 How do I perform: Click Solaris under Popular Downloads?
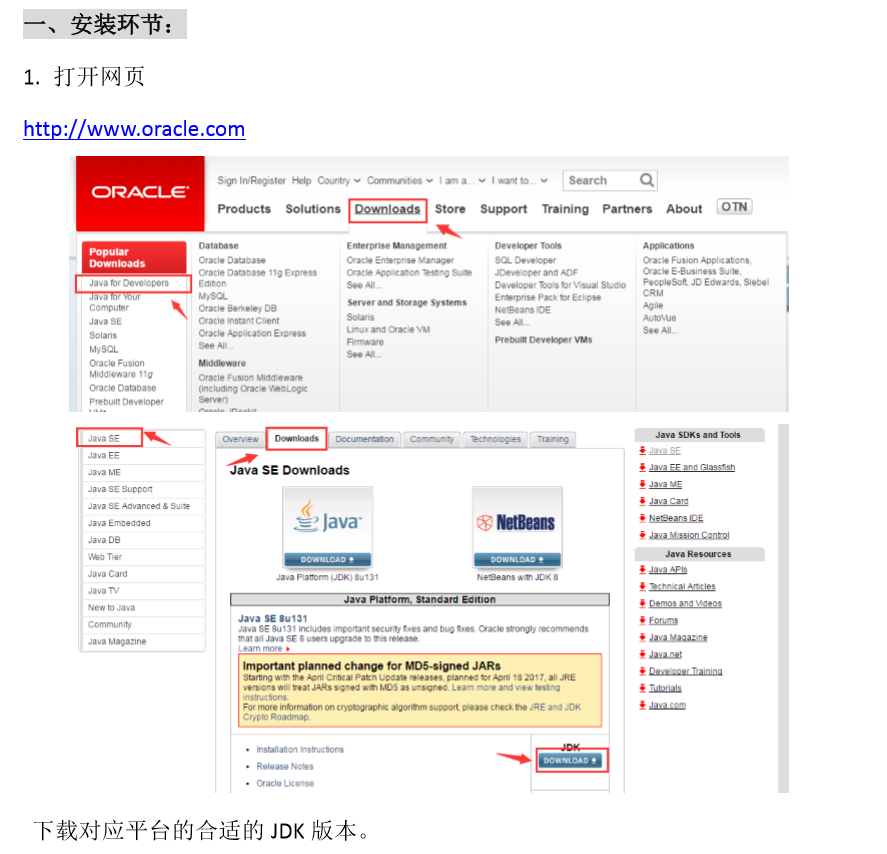(x=103, y=335)
